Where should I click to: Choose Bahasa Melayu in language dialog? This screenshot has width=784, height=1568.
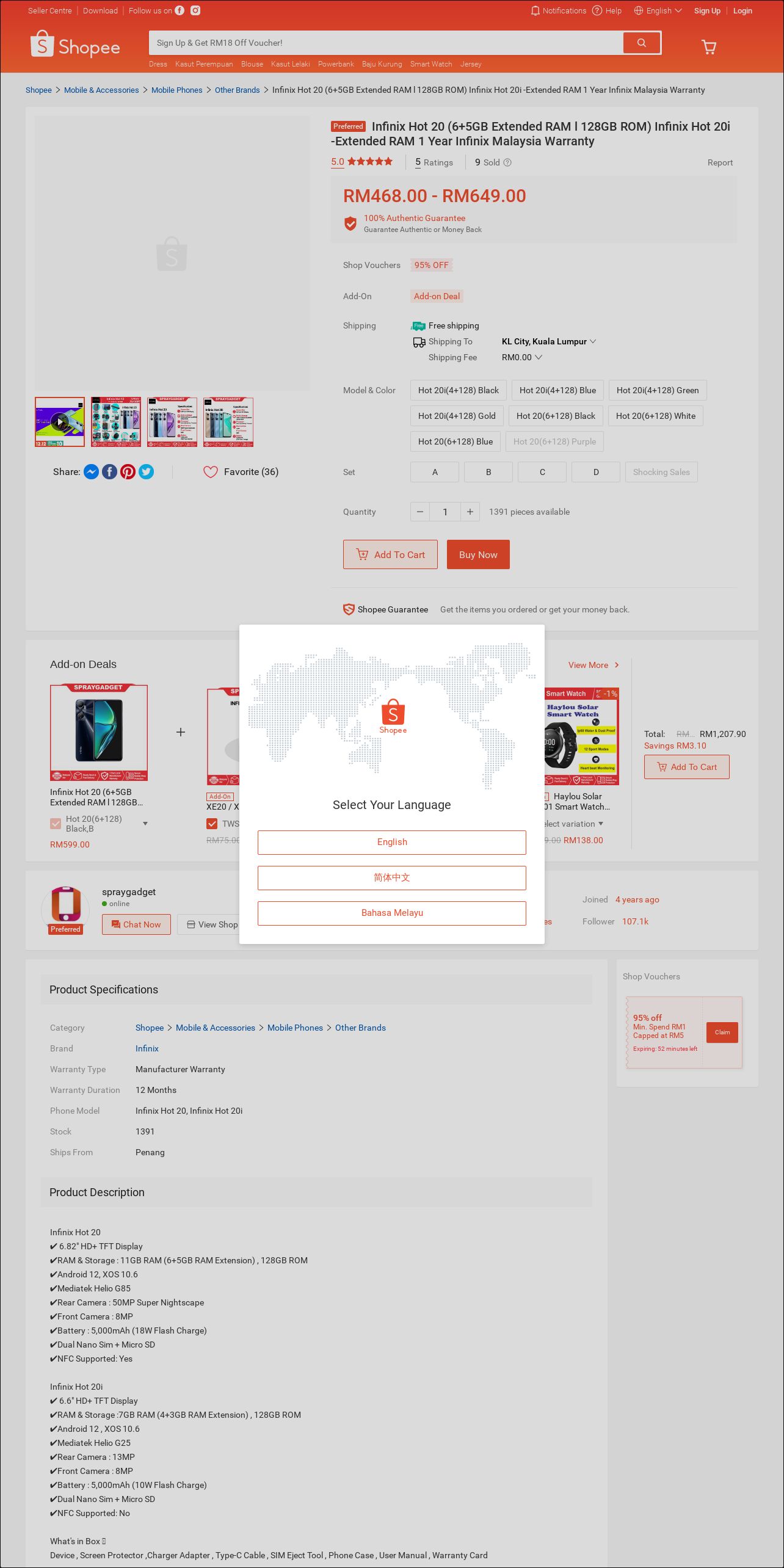point(392,913)
